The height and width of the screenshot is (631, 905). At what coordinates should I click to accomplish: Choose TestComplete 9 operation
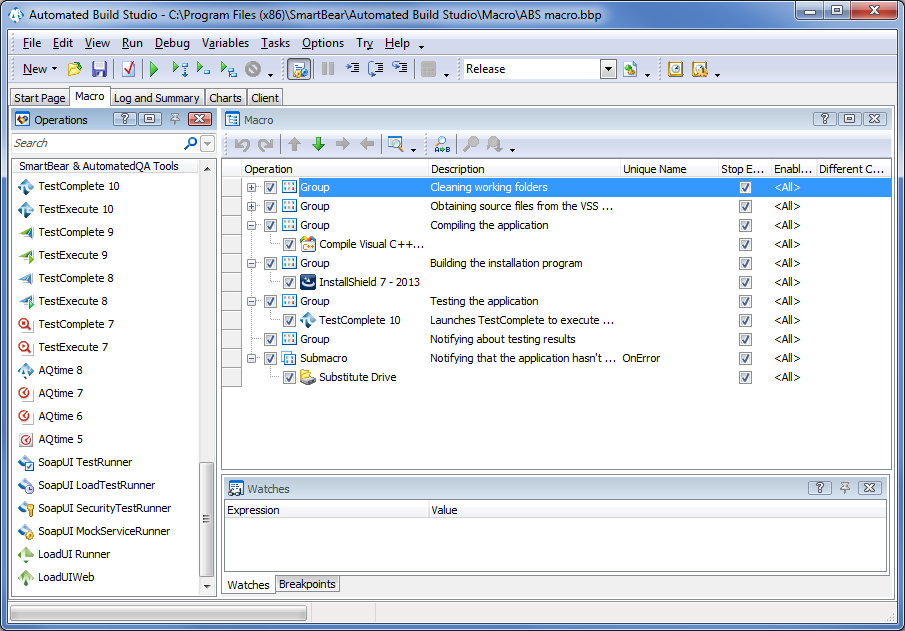tap(76, 232)
